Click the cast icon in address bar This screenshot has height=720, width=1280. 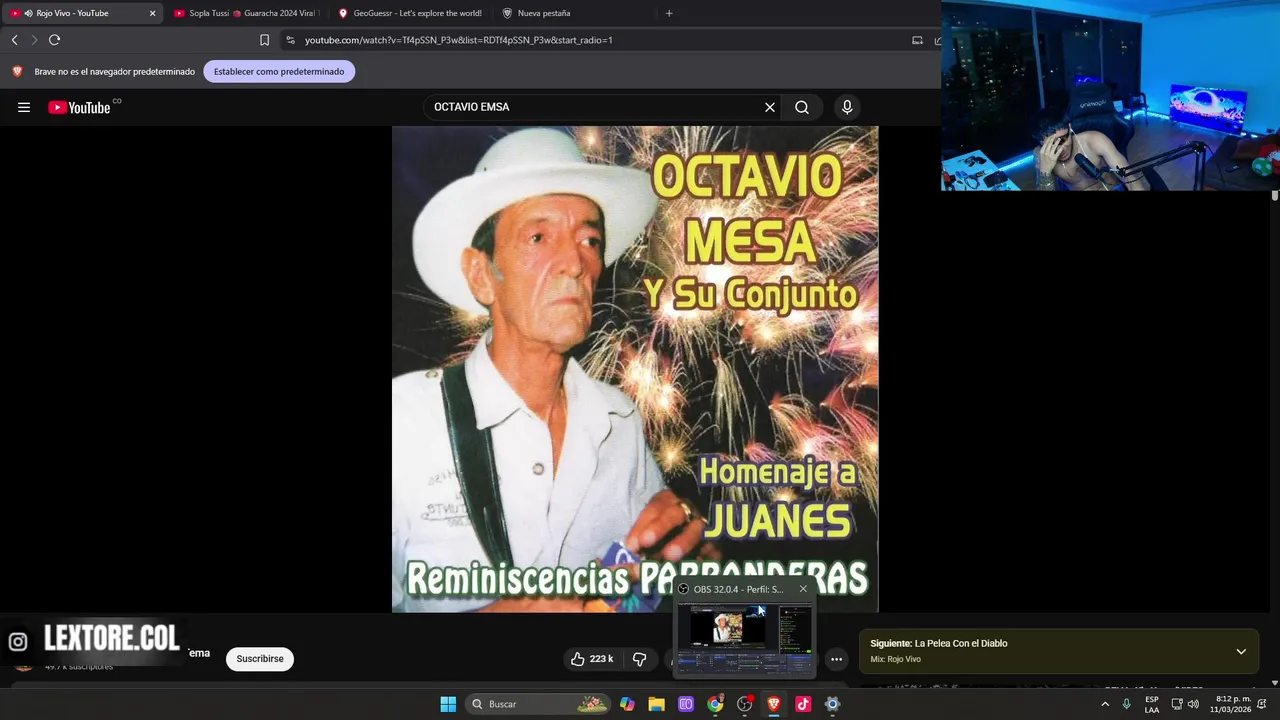(917, 40)
